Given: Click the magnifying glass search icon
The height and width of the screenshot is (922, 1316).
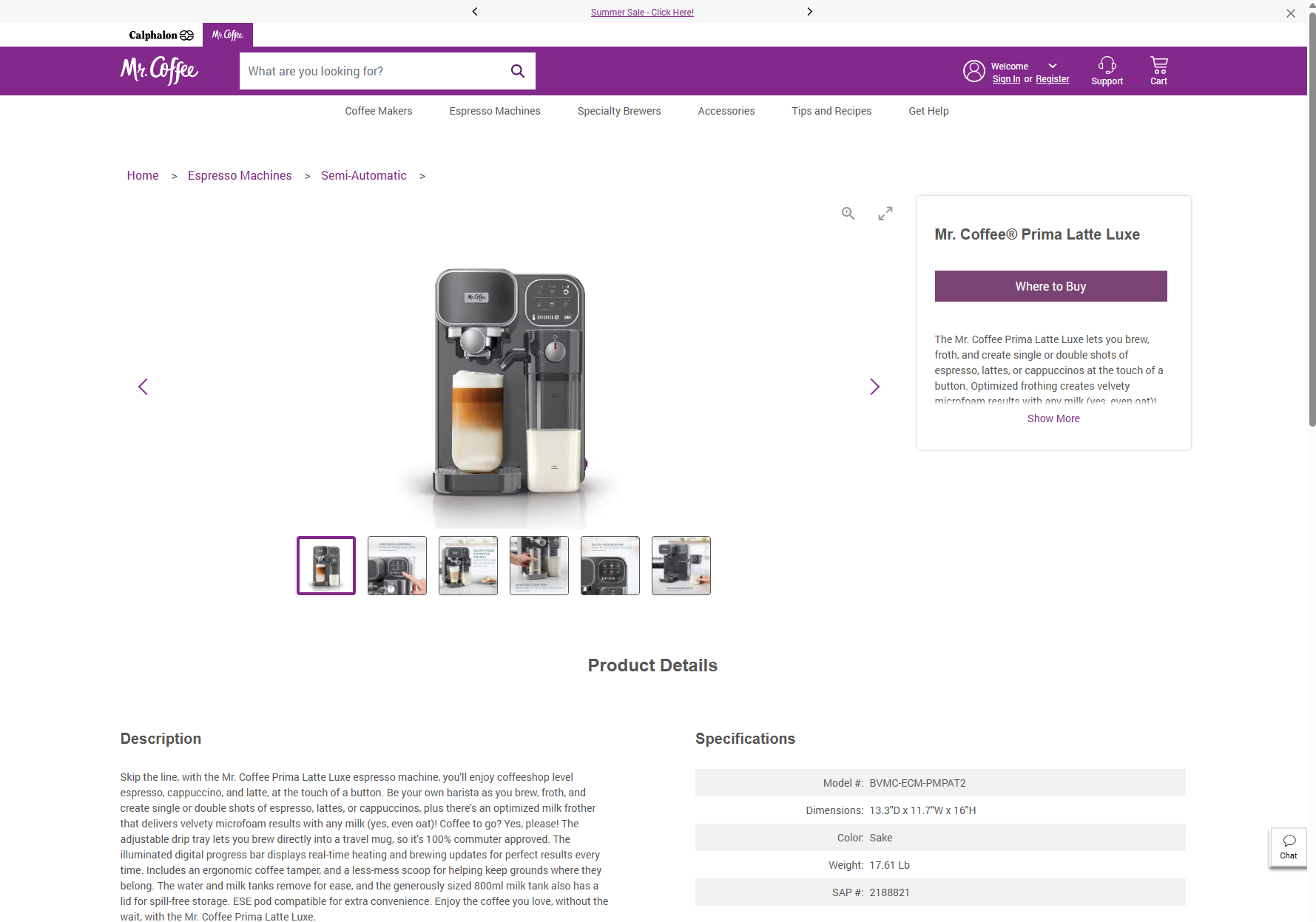Looking at the screenshot, I should (518, 71).
